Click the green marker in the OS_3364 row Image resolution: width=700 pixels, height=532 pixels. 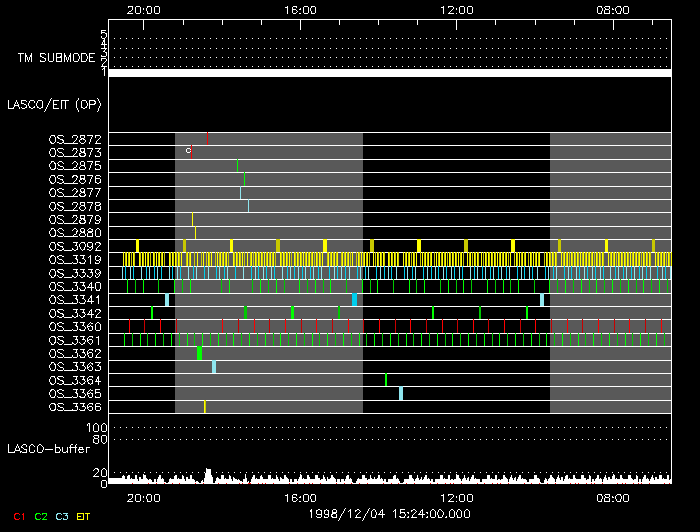tap(386, 380)
